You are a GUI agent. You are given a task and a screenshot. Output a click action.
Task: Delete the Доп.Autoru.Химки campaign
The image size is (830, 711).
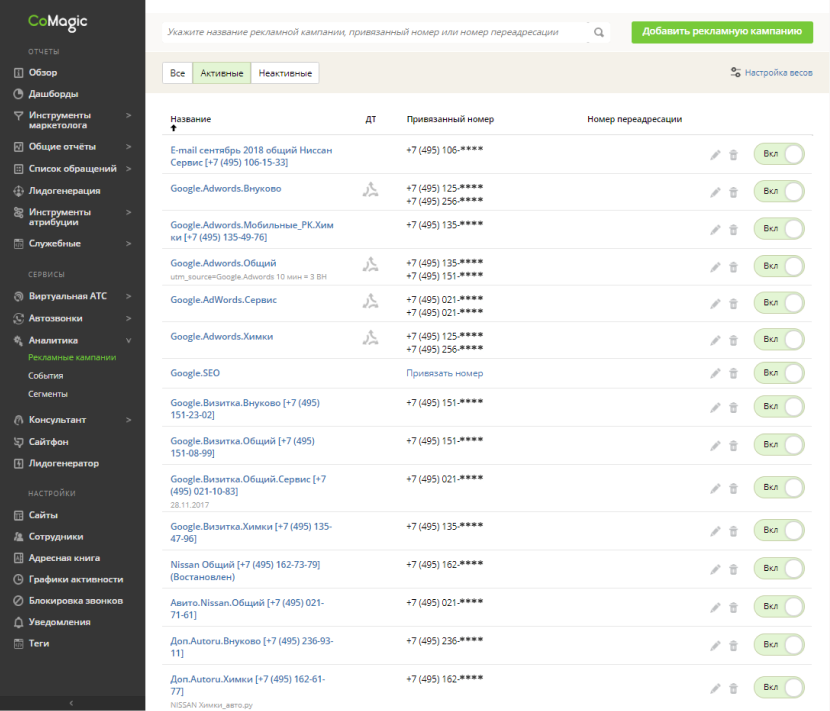(733, 688)
